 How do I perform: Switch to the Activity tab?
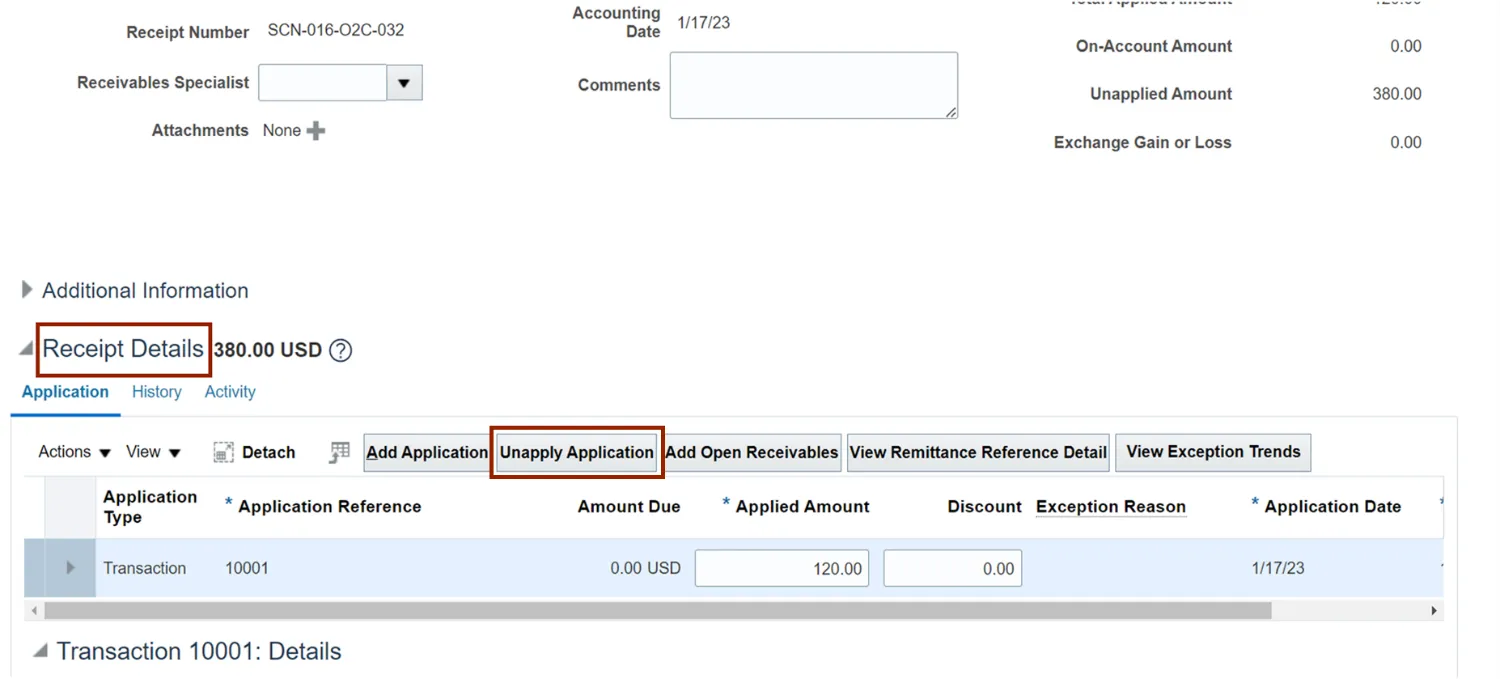coord(230,392)
